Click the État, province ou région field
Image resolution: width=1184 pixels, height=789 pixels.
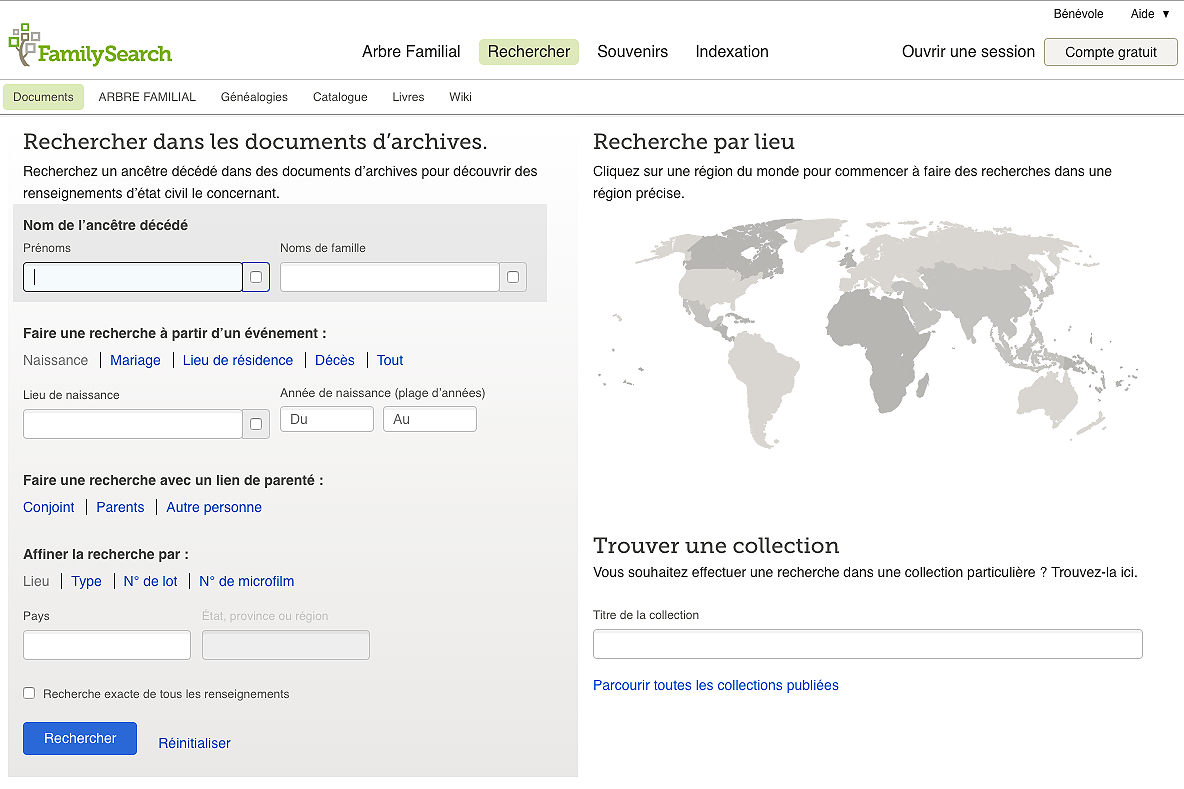[x=285, y=646]
